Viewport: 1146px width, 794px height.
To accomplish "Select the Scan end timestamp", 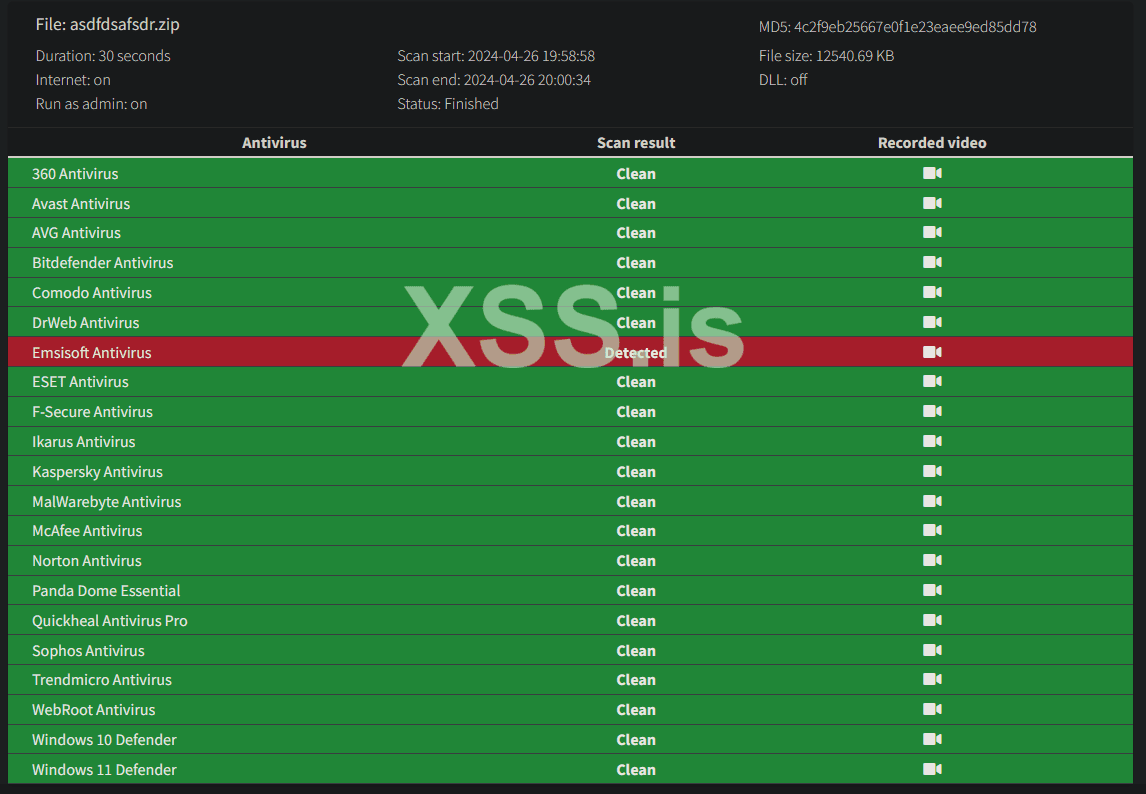I will click(x=527, y=80).
